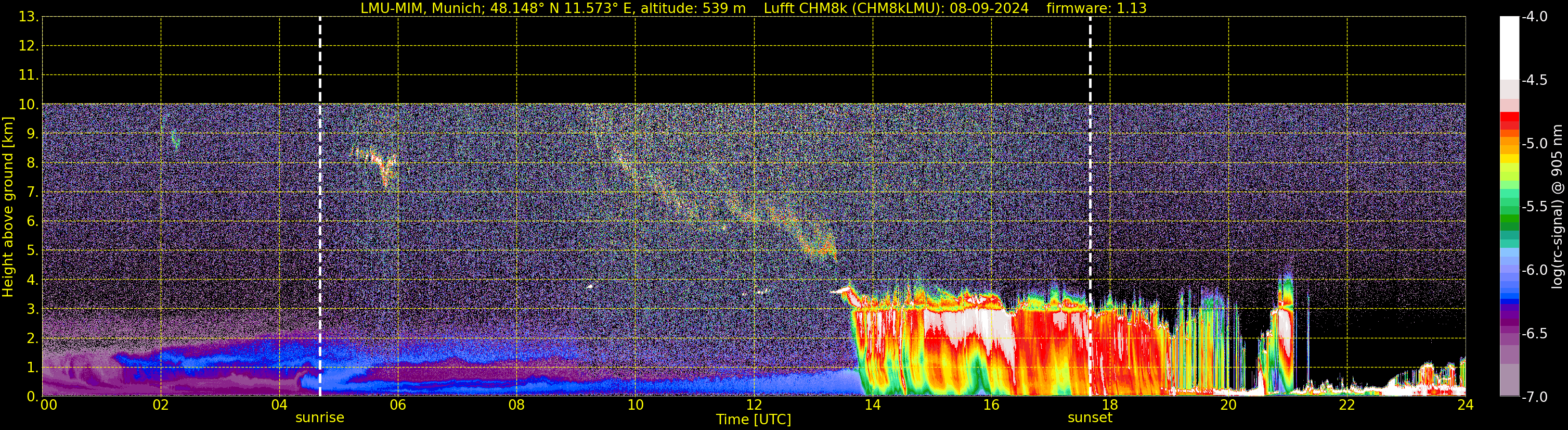Image resolution: width=1568 pixels, height=430 pixels.
Task: Click the sunset dashed vertical line
Action: 1090,207
